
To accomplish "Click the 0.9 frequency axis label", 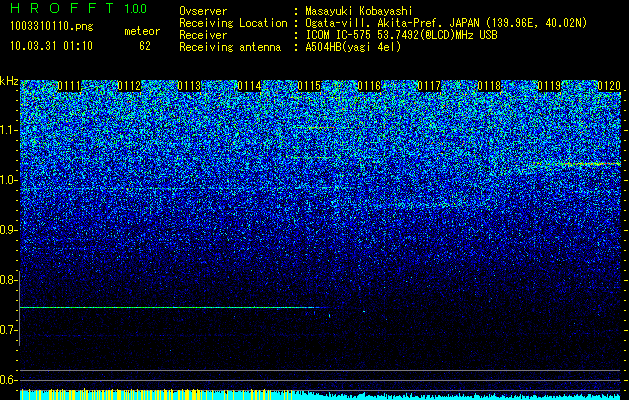I will [x=9, y=230].
